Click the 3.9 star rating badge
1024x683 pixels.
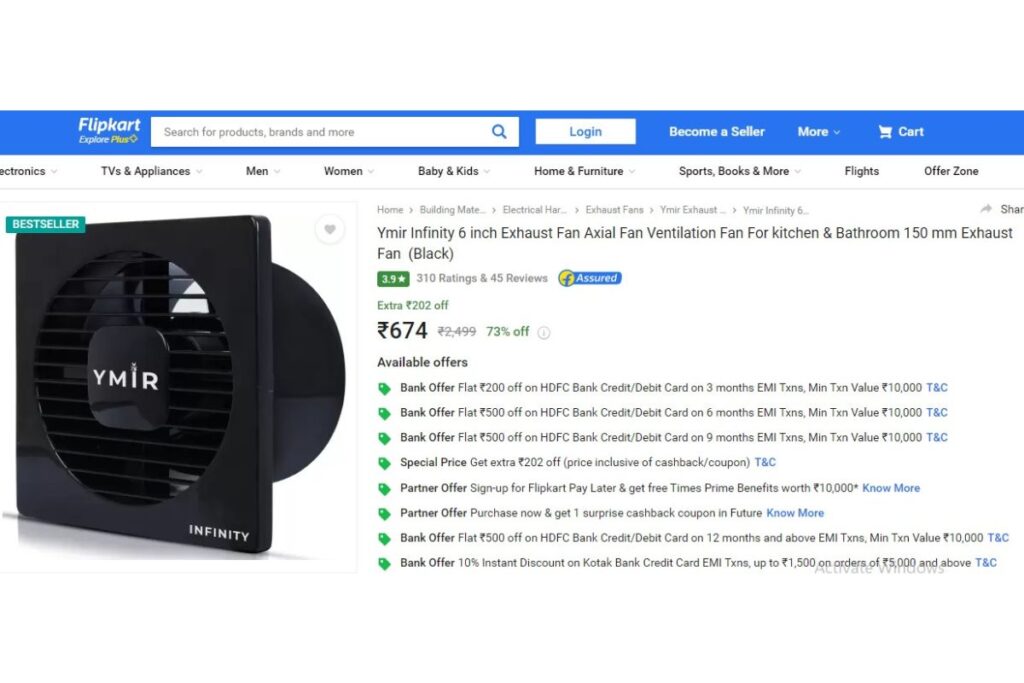tap(393, 279)
